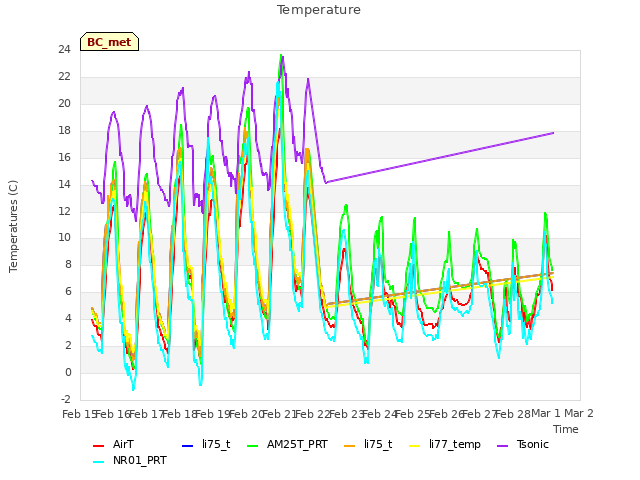Select the Feb 17 date tick

click(146, 414)
